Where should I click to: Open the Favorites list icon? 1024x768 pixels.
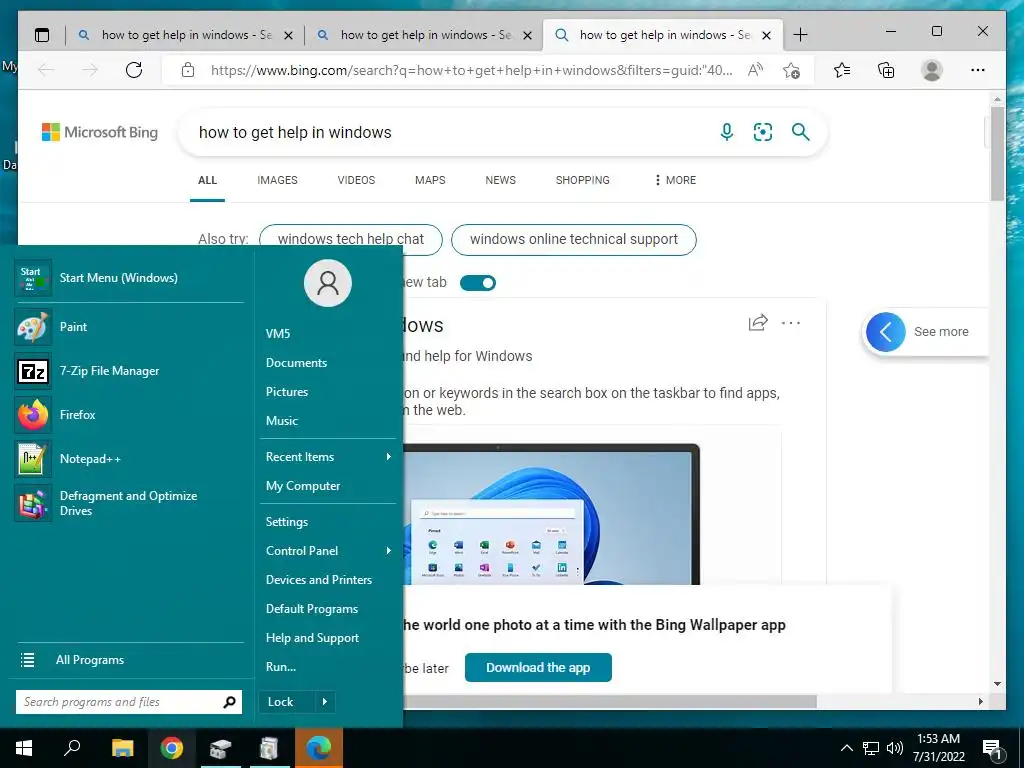coord(842,70)
